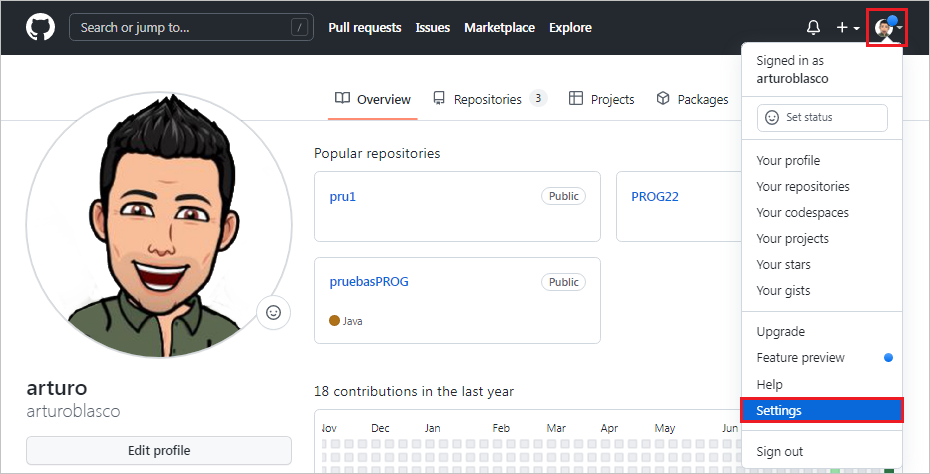Screen dimensions: 930x474
Task: Open the GitHub home logo
Action: point(40,27)
